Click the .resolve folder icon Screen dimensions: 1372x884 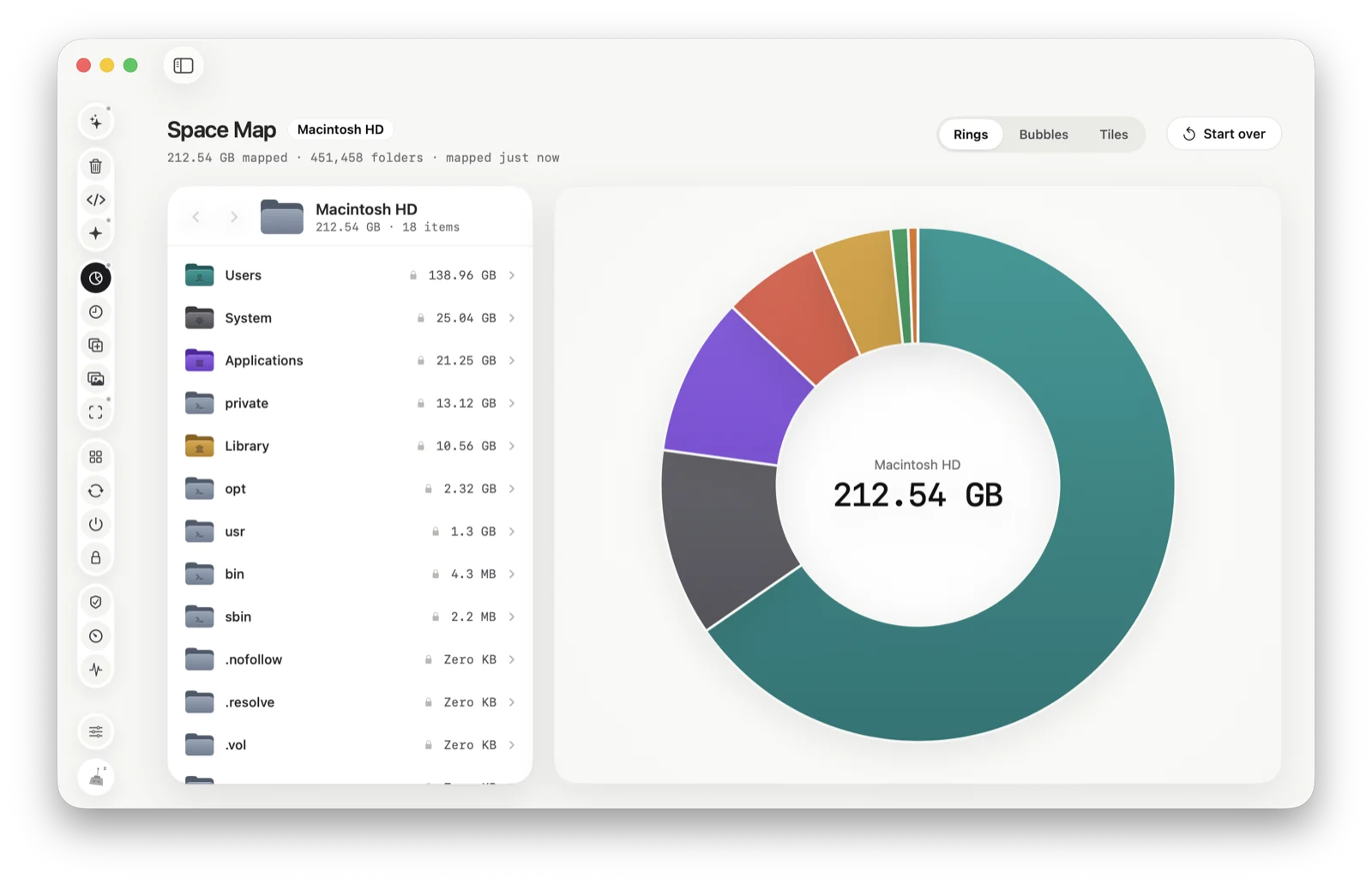pyautogui.click(x=200, y=702)
